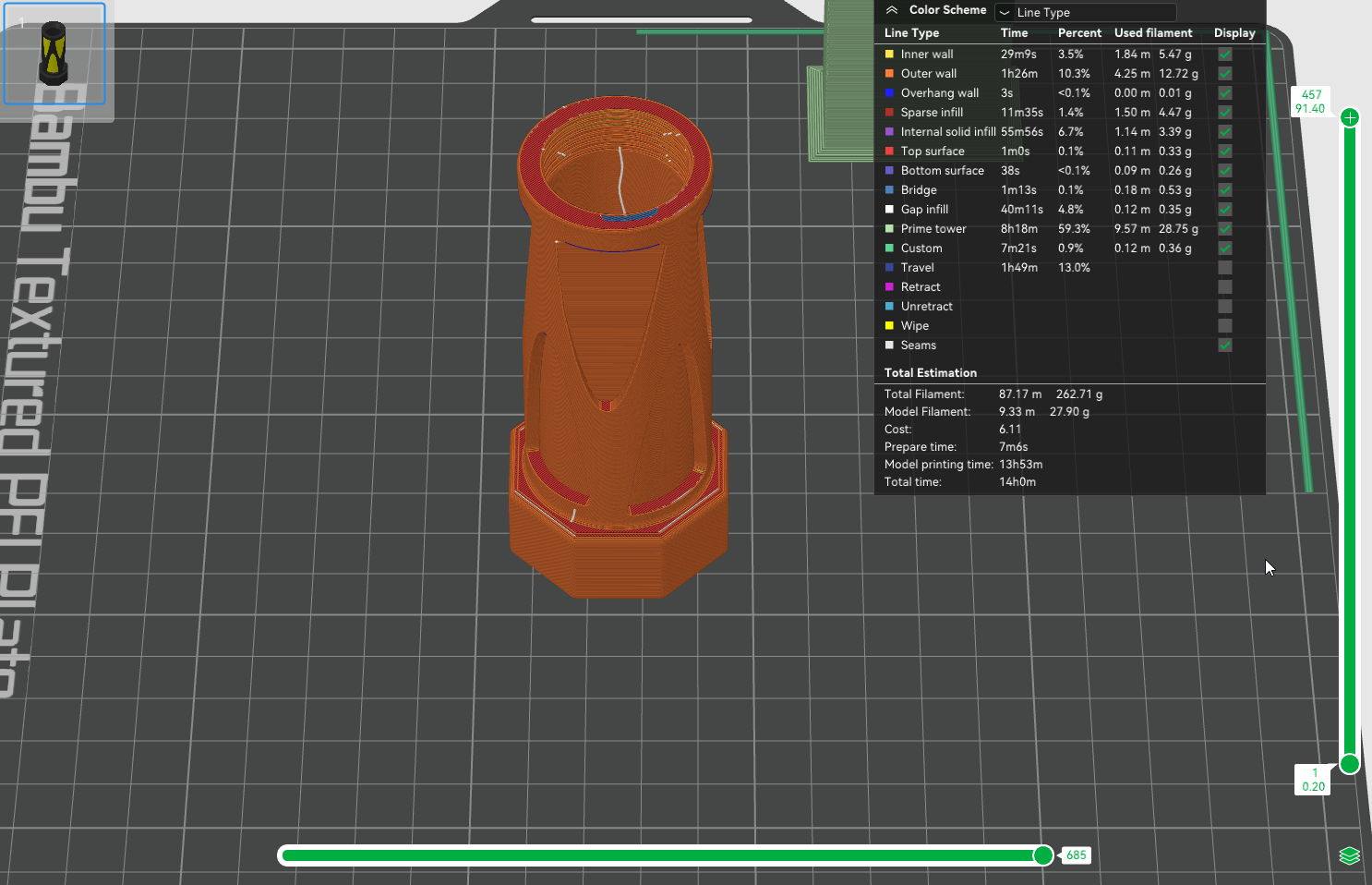Select the plate 1 thumbnail
The image size is (1372, 885).
54,54
